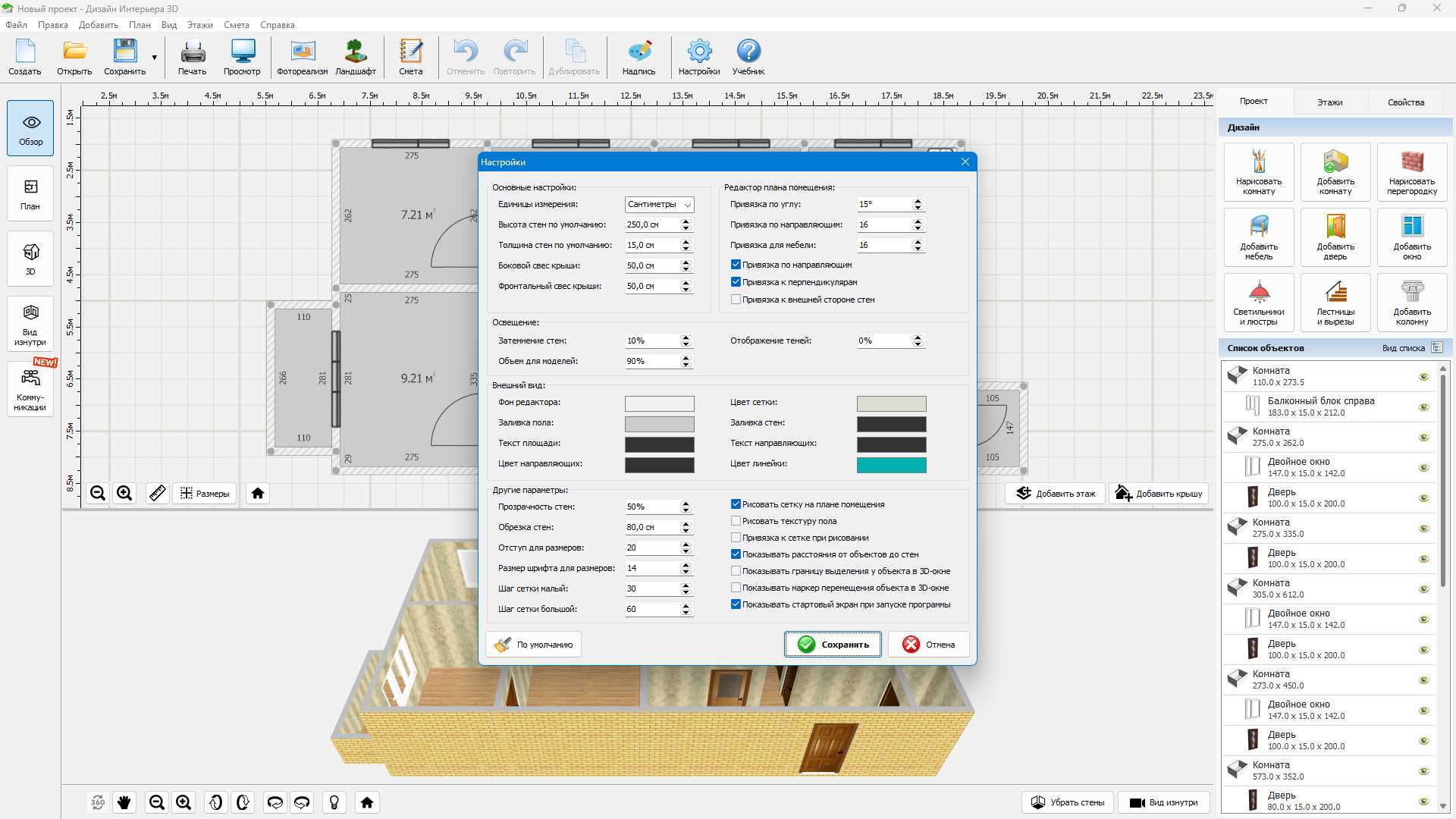Open the Правка menu
This screenshot has width=1456, height=819.
point(53,25)
